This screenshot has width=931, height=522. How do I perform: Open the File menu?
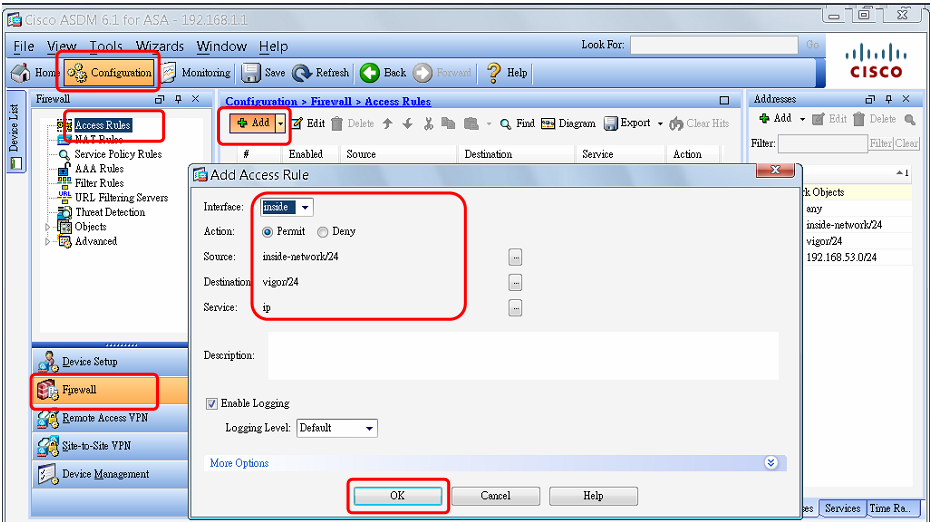click(x=24, y=46)
